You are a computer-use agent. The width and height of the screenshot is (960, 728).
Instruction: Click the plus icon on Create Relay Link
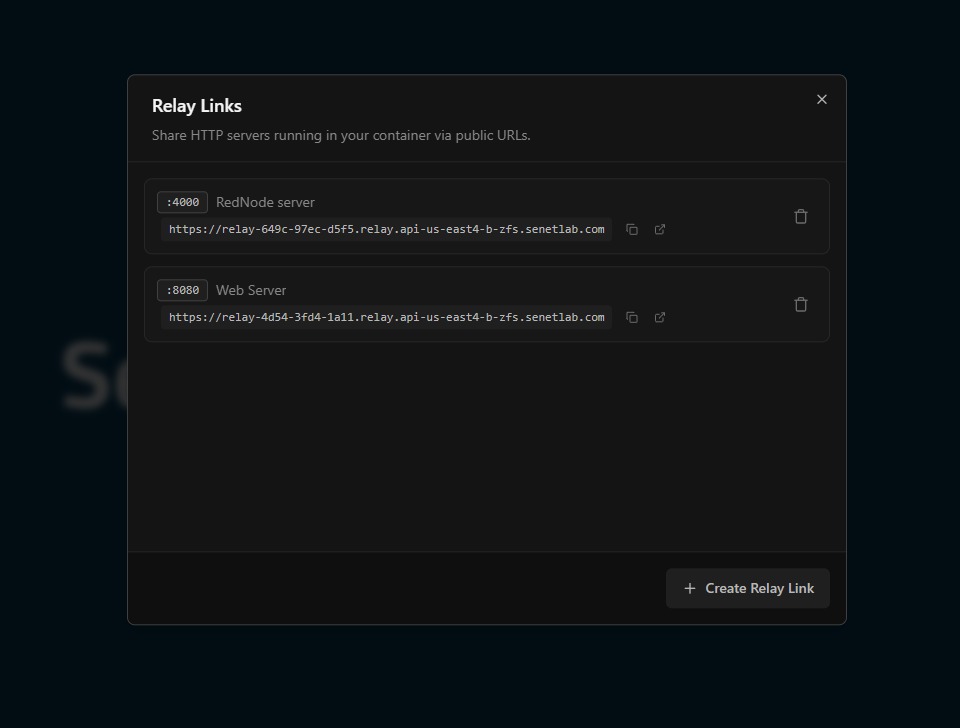(x=689, y=588)
